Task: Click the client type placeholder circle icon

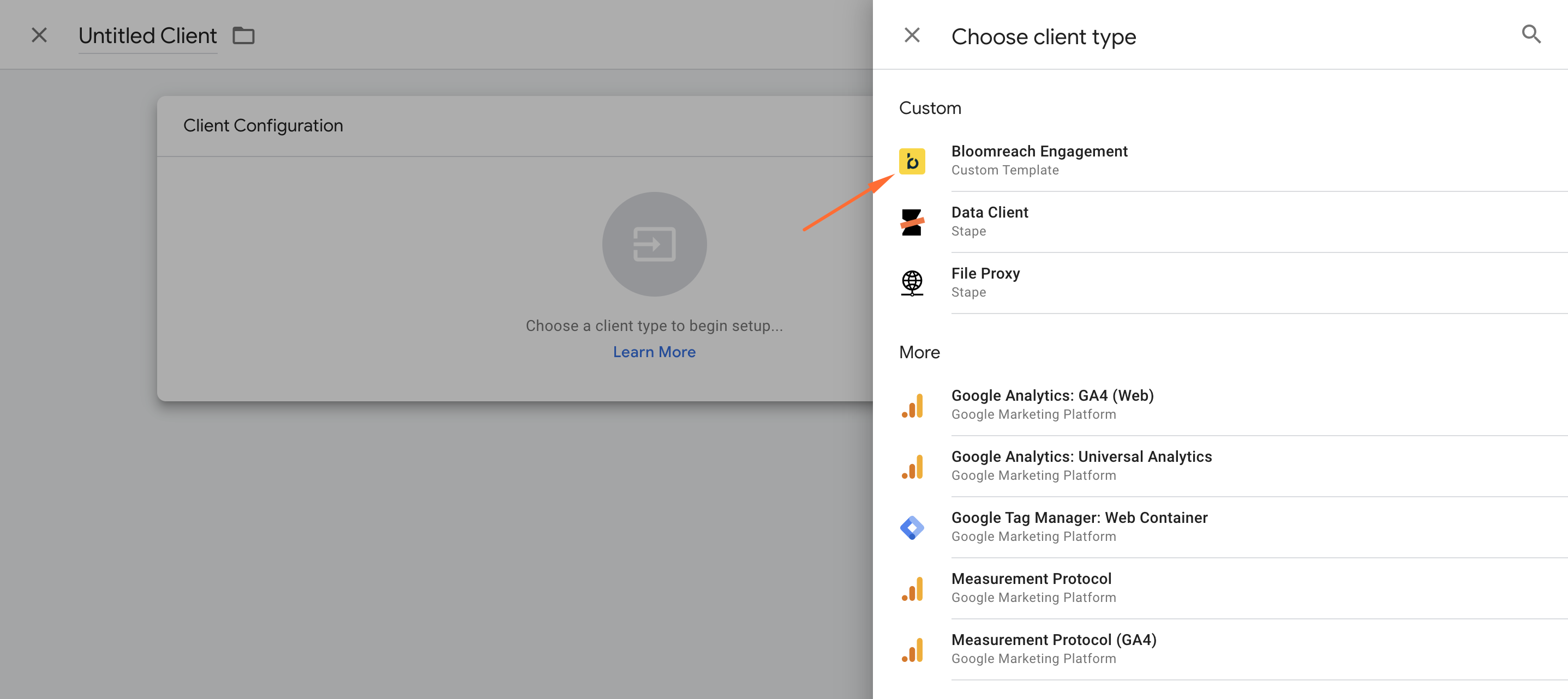Action: [x=654, y=244]
